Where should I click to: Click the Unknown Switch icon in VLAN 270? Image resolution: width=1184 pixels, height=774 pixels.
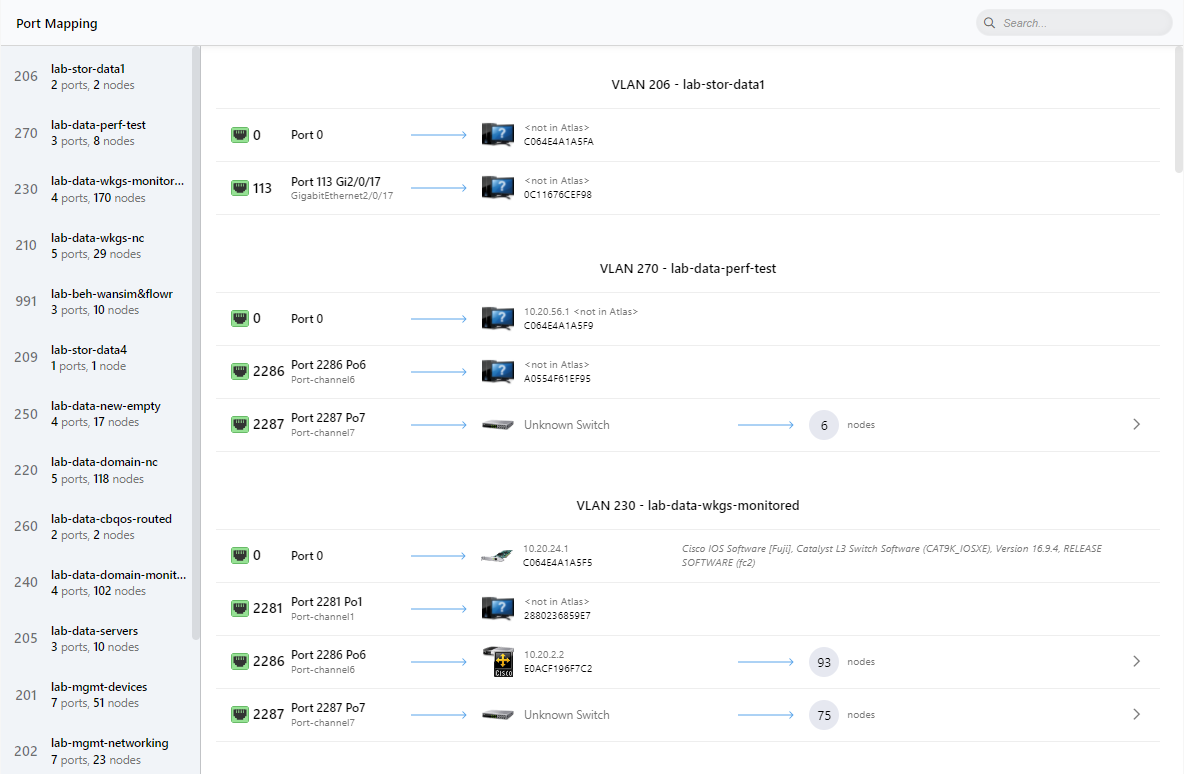pos(498,425)
